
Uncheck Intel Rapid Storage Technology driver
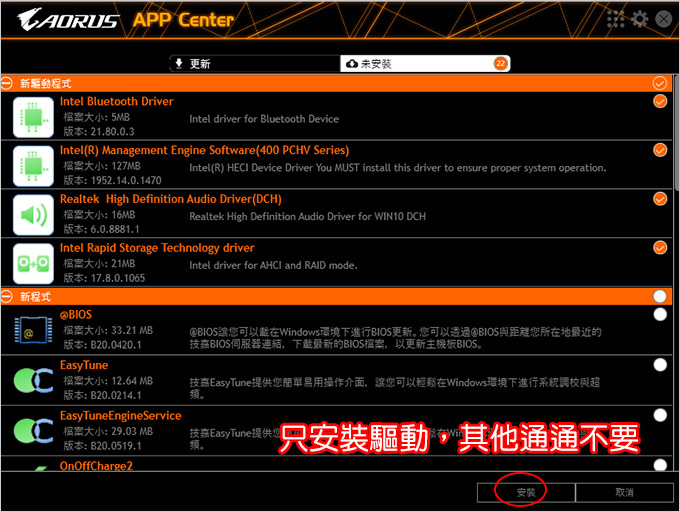[x=660, y=248]
